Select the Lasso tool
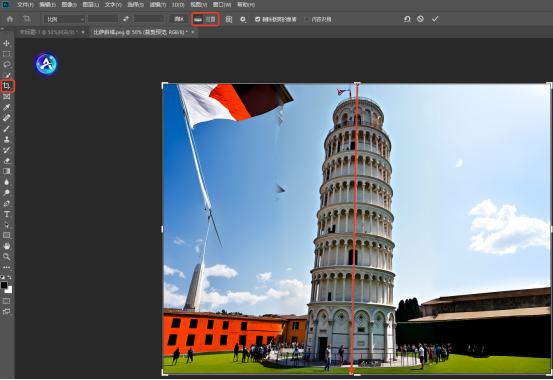This screenshot has width=553, height=380. tap(6, 65)
